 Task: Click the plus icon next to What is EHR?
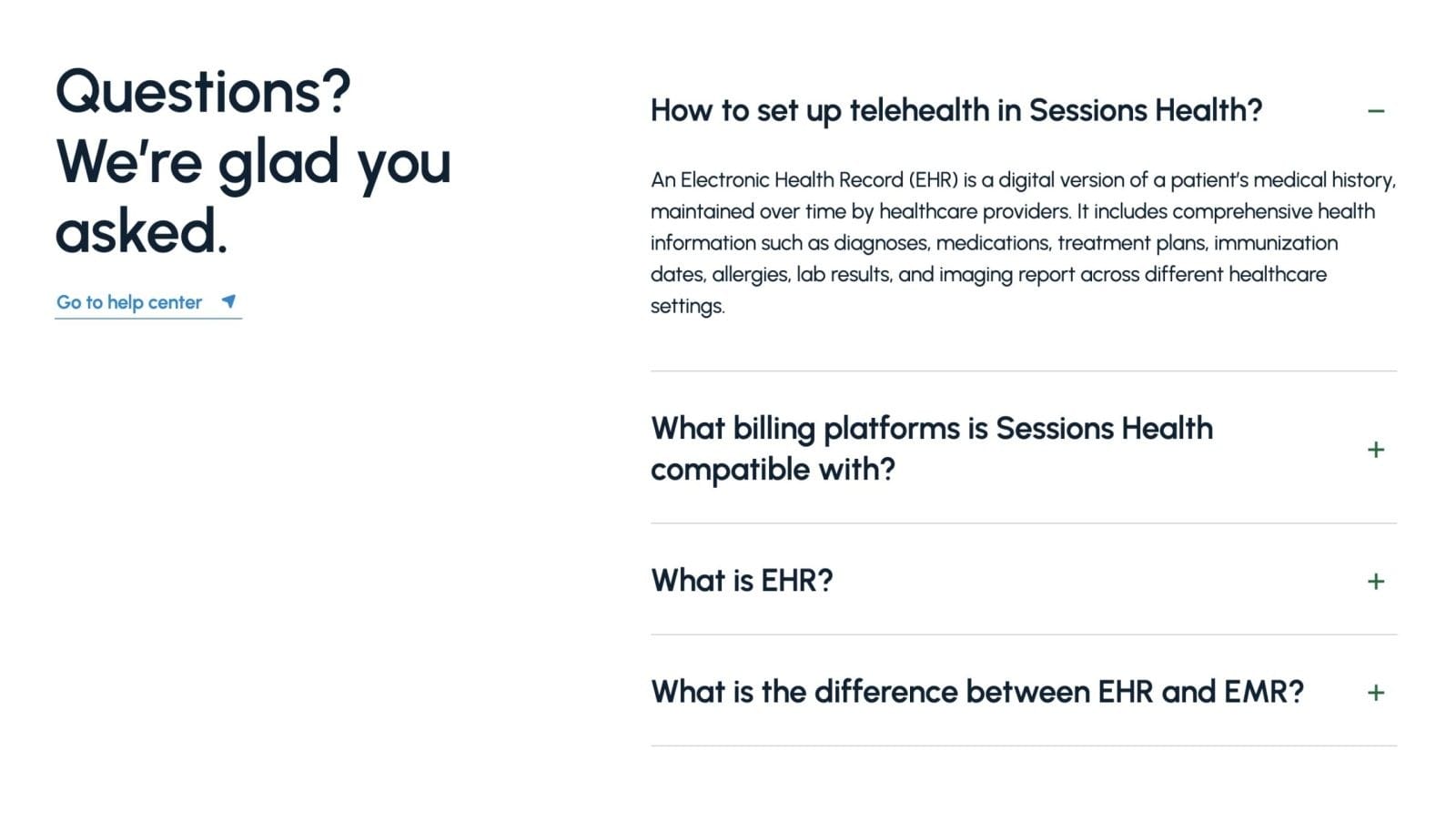pyautogui.click(x=1375, y=582)
